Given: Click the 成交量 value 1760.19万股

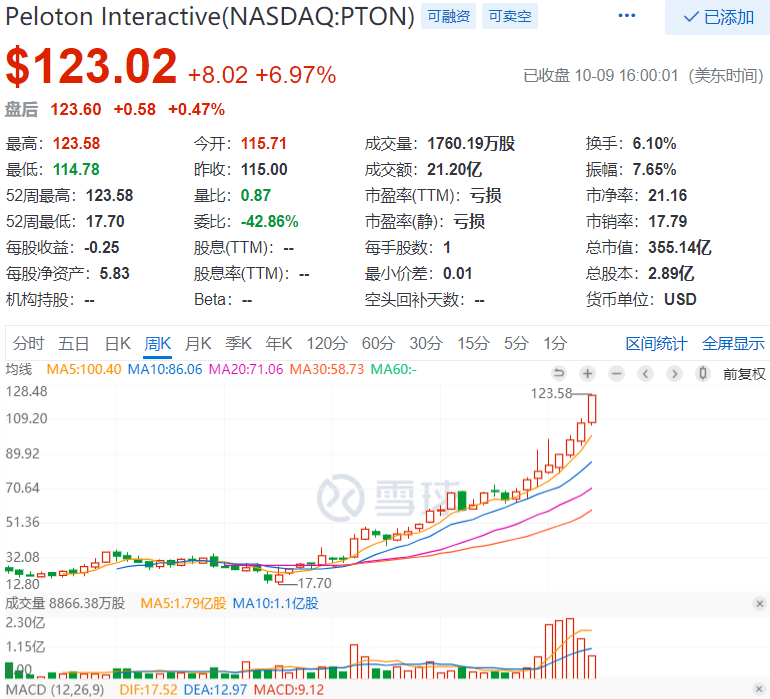Looking at the screenshot, I should (x=471, y=143).
